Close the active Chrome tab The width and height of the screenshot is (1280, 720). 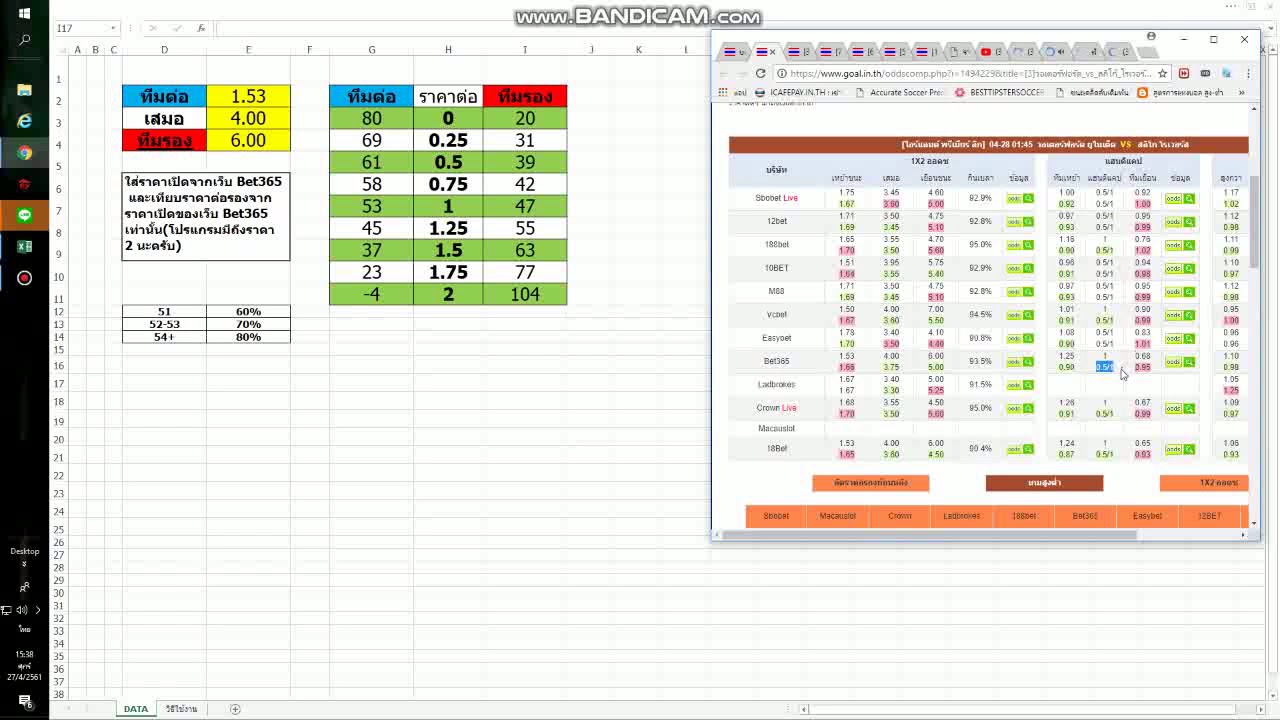[x=772, y=52]
